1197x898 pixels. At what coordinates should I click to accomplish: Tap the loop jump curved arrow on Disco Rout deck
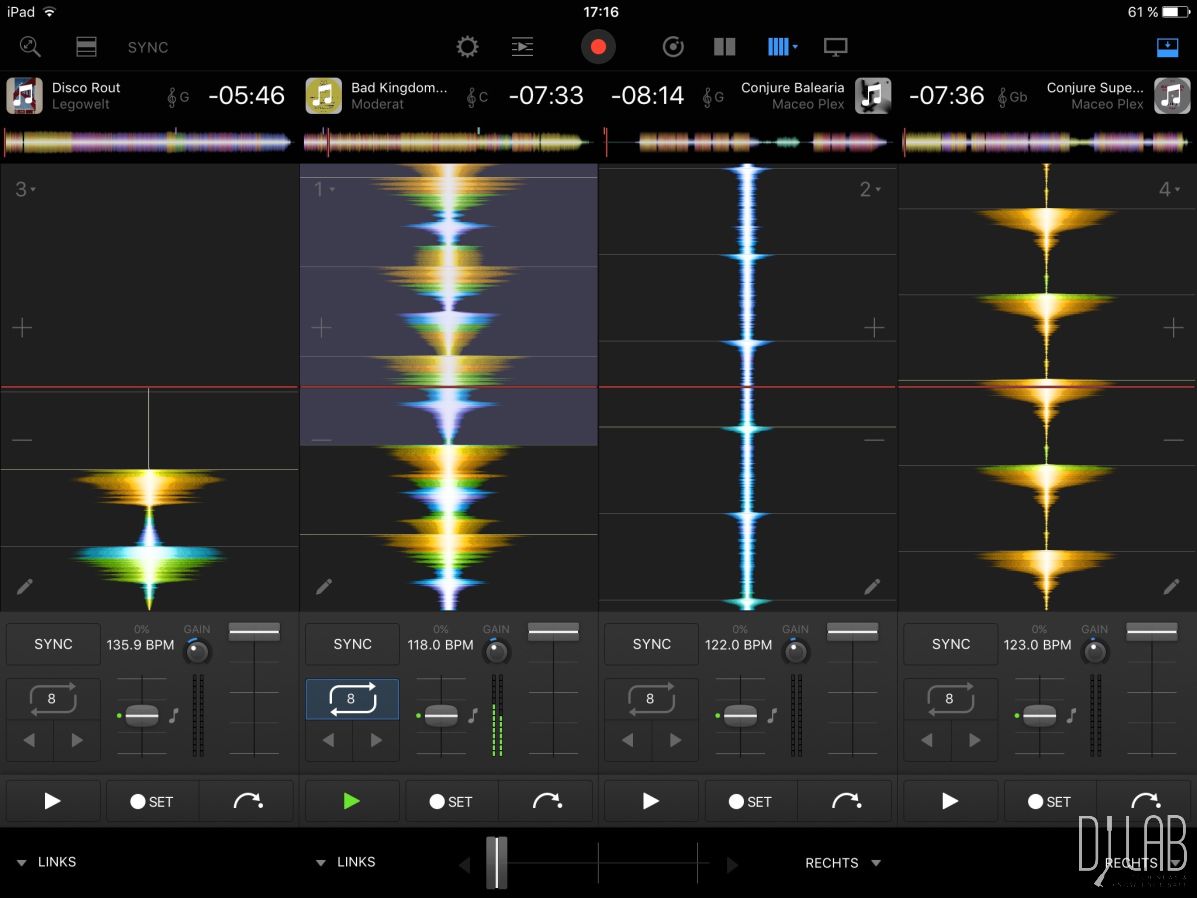click(x=245, y=800)
